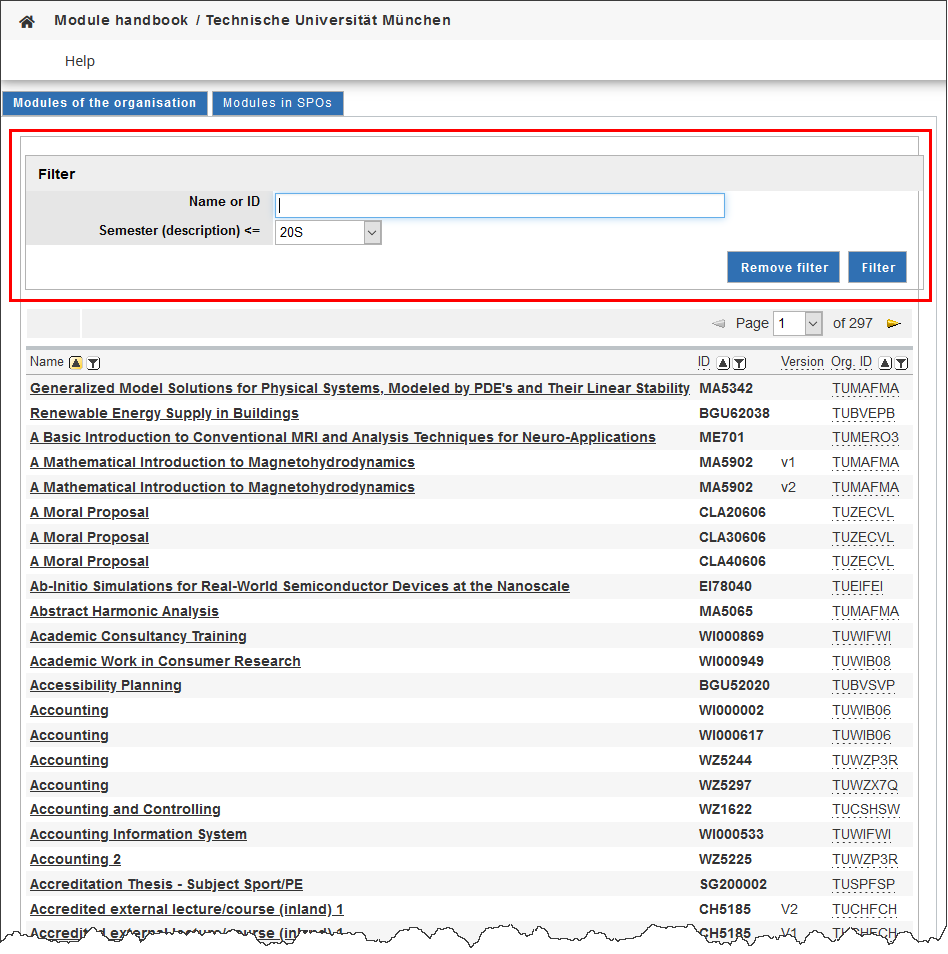Open the Org. ID column filter icon
Screen dimensions: 948x954
pos(901,363)
